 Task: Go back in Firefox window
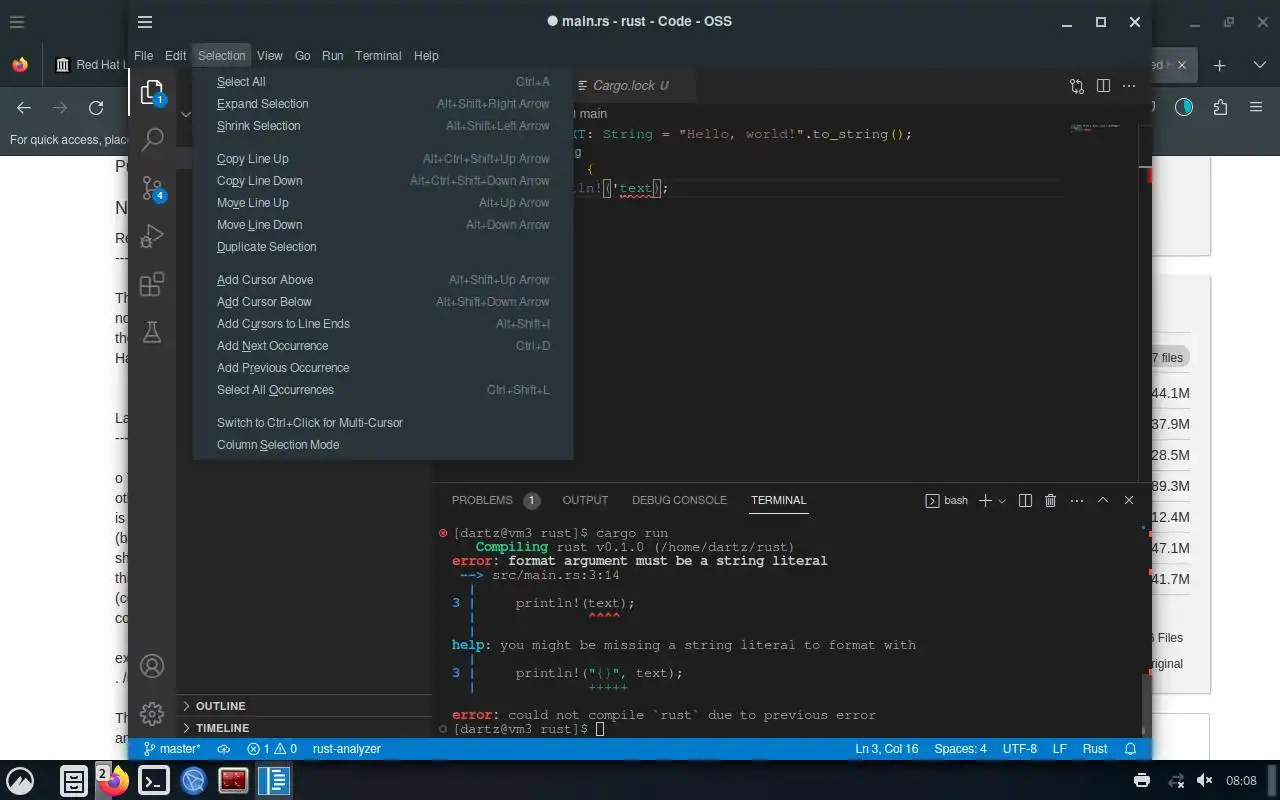click(x=24, y=108)
